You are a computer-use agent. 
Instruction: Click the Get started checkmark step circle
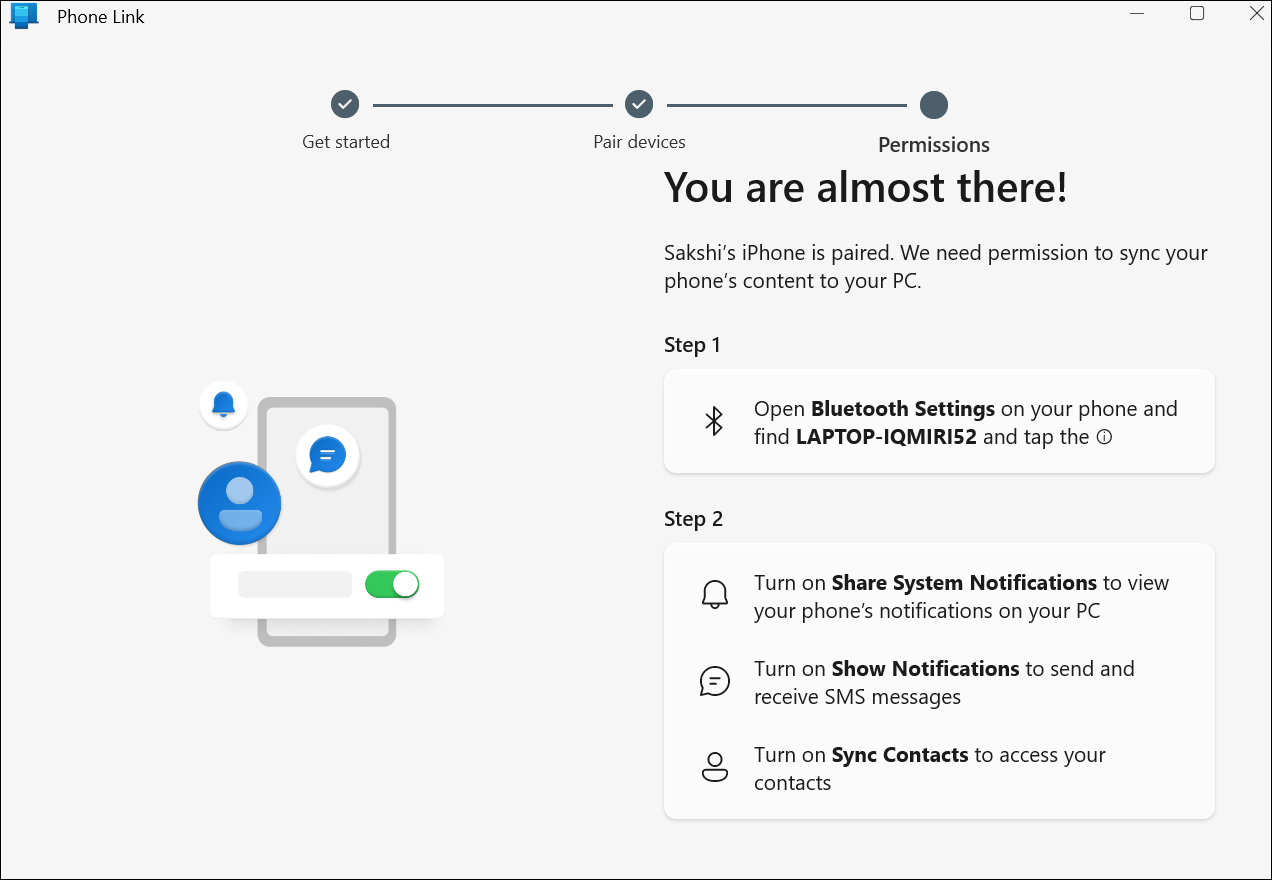pos(345,104)
